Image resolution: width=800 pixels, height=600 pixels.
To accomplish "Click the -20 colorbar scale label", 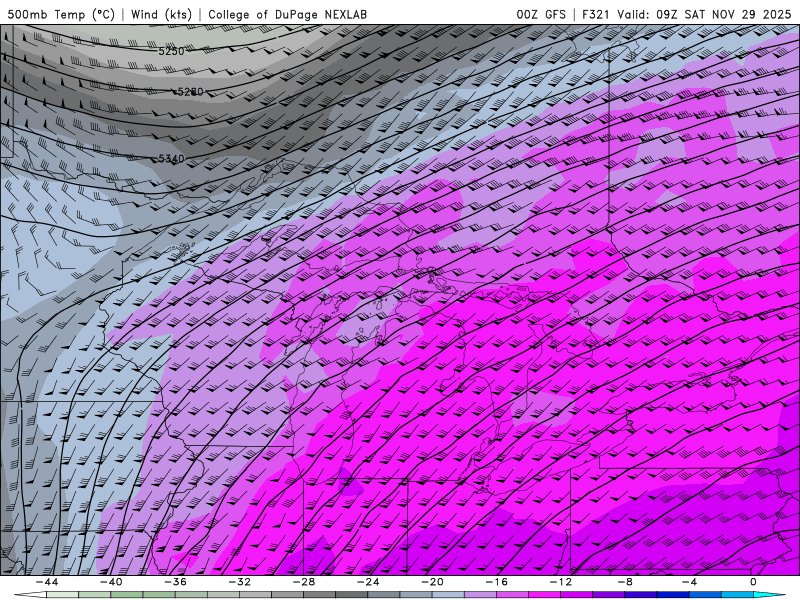I will coord(433,582).
